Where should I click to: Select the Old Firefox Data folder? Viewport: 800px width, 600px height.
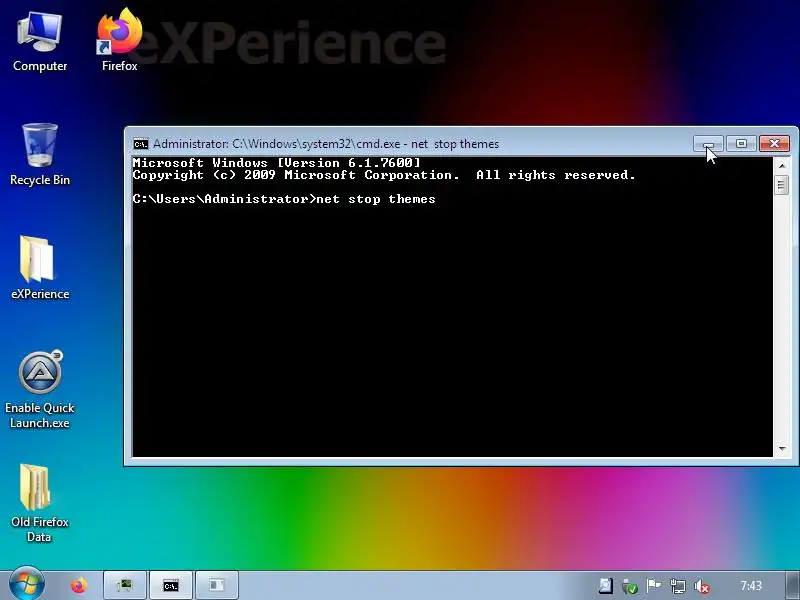click(40, 504)
